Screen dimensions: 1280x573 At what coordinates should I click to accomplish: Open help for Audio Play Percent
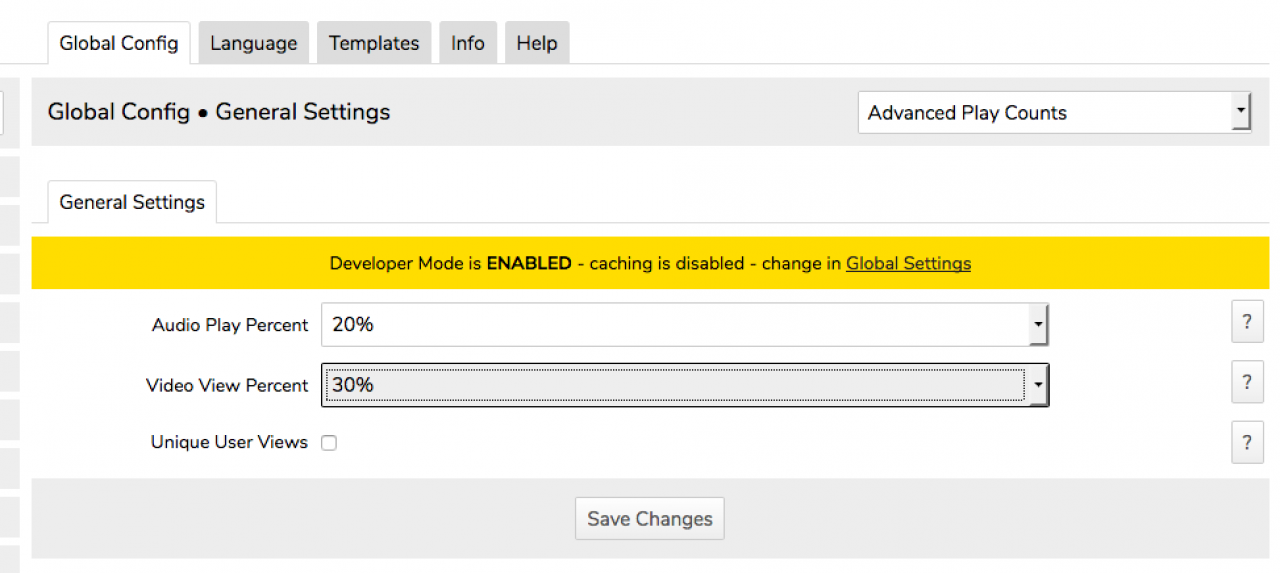pos(1247,322)
